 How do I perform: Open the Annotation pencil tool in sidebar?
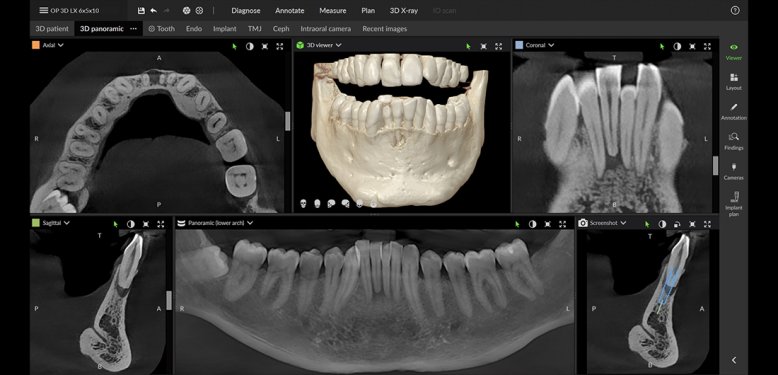(734, 112)
